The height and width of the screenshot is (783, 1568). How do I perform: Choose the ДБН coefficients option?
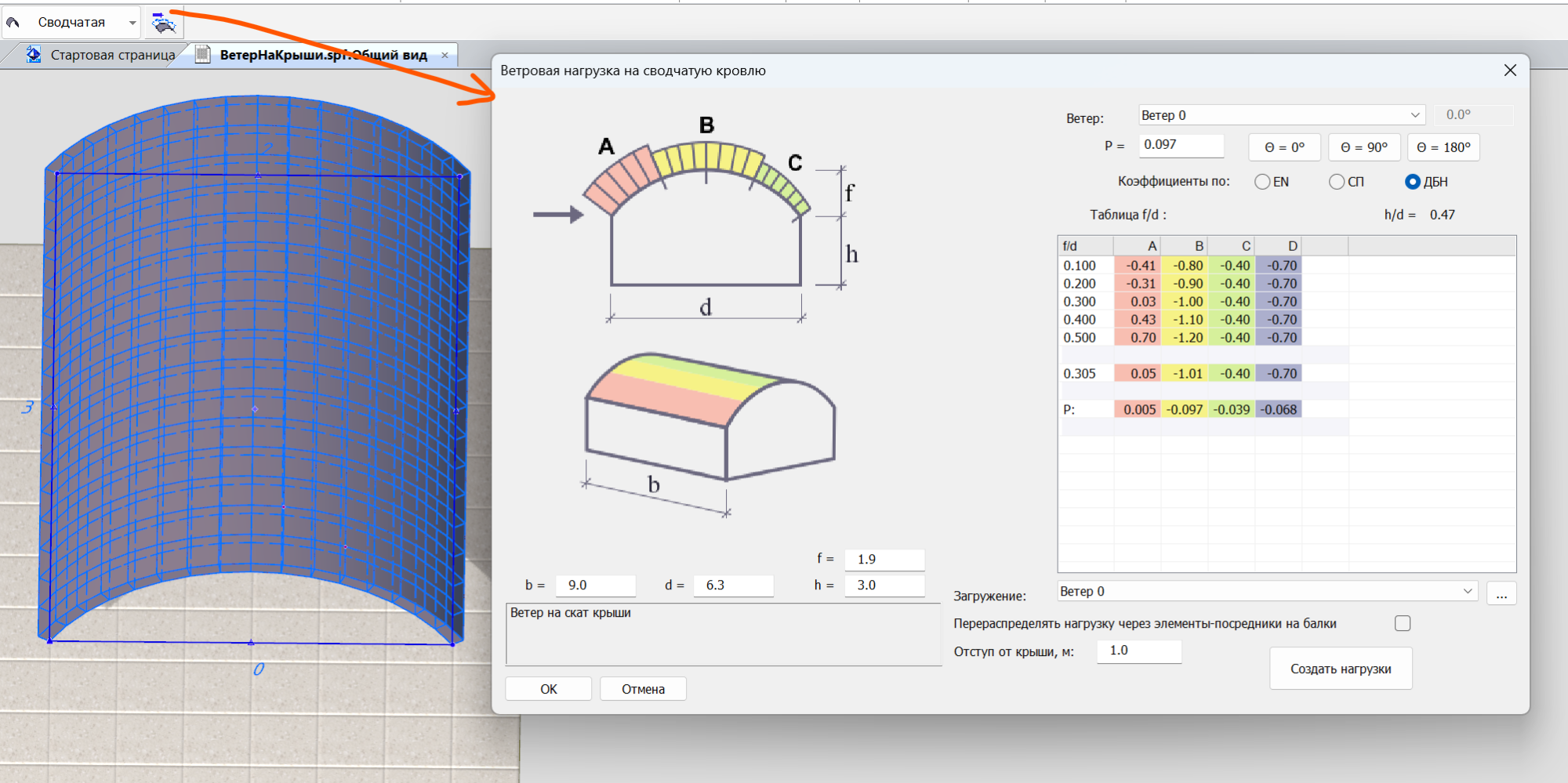1413,182
